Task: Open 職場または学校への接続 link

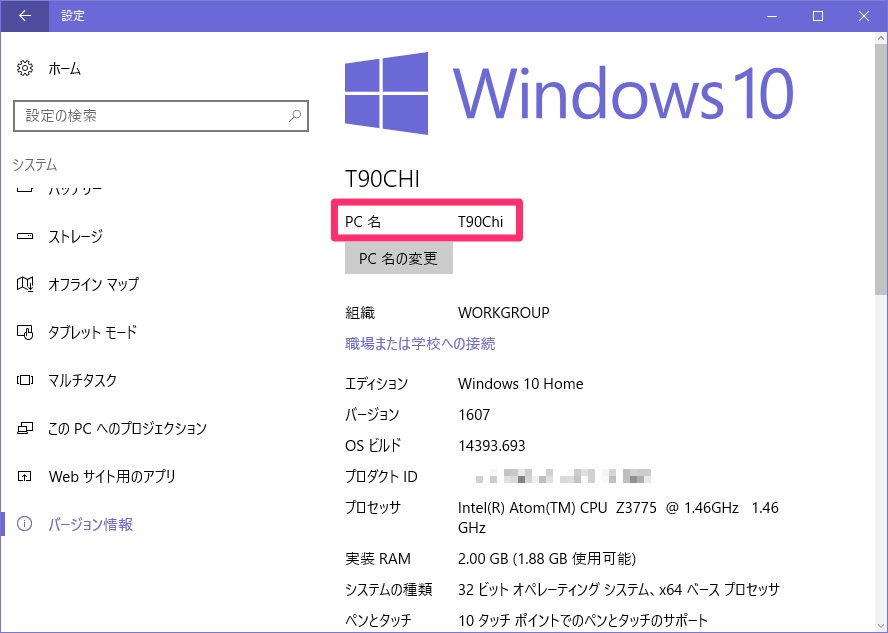Action: [x=420, y=344]
